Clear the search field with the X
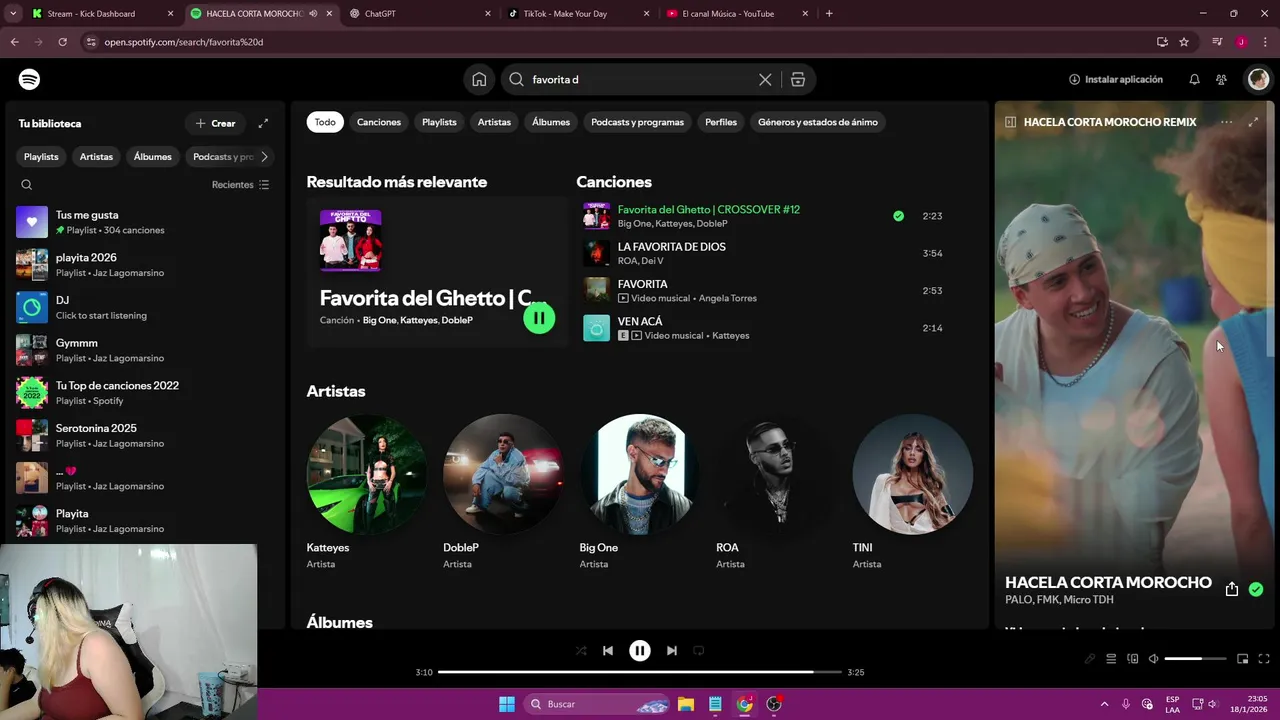1280x720 pixels. pyautogui.click(x=765, y=79)
